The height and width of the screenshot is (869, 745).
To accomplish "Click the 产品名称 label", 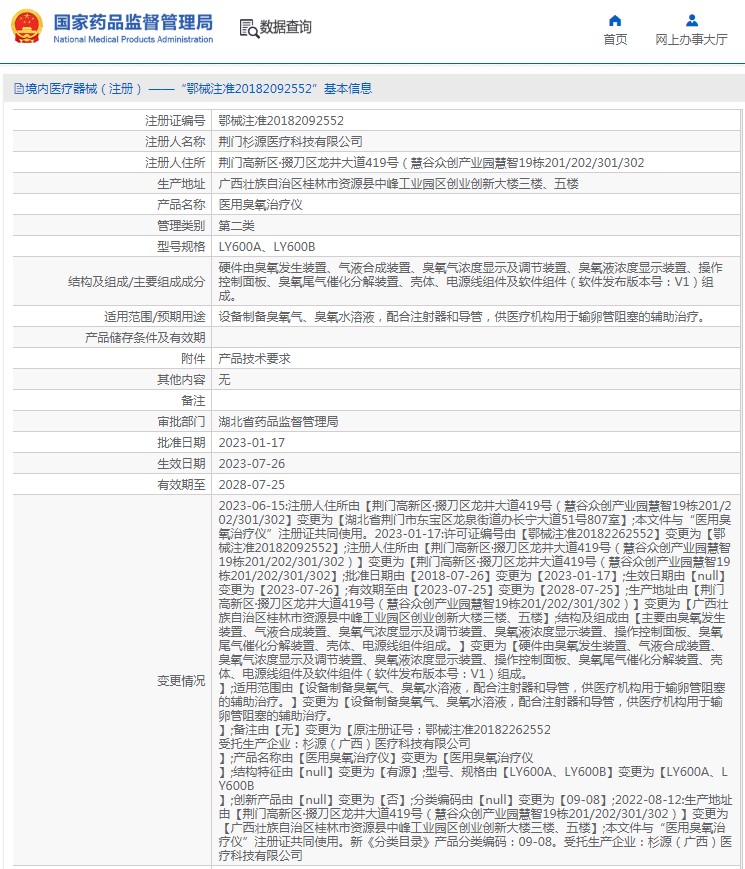I will tap(181, 205).
